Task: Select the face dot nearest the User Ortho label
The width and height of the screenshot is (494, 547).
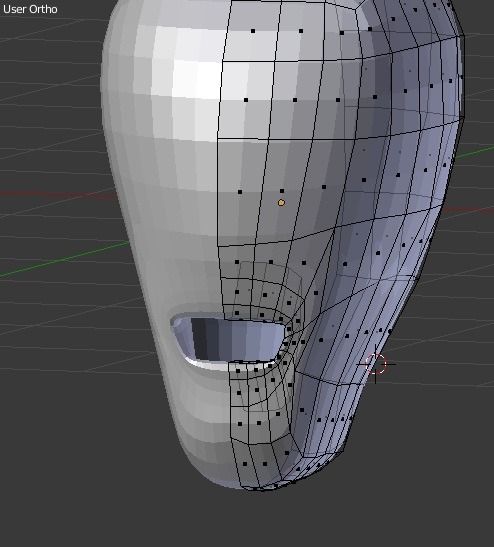Action: (253, 31)
